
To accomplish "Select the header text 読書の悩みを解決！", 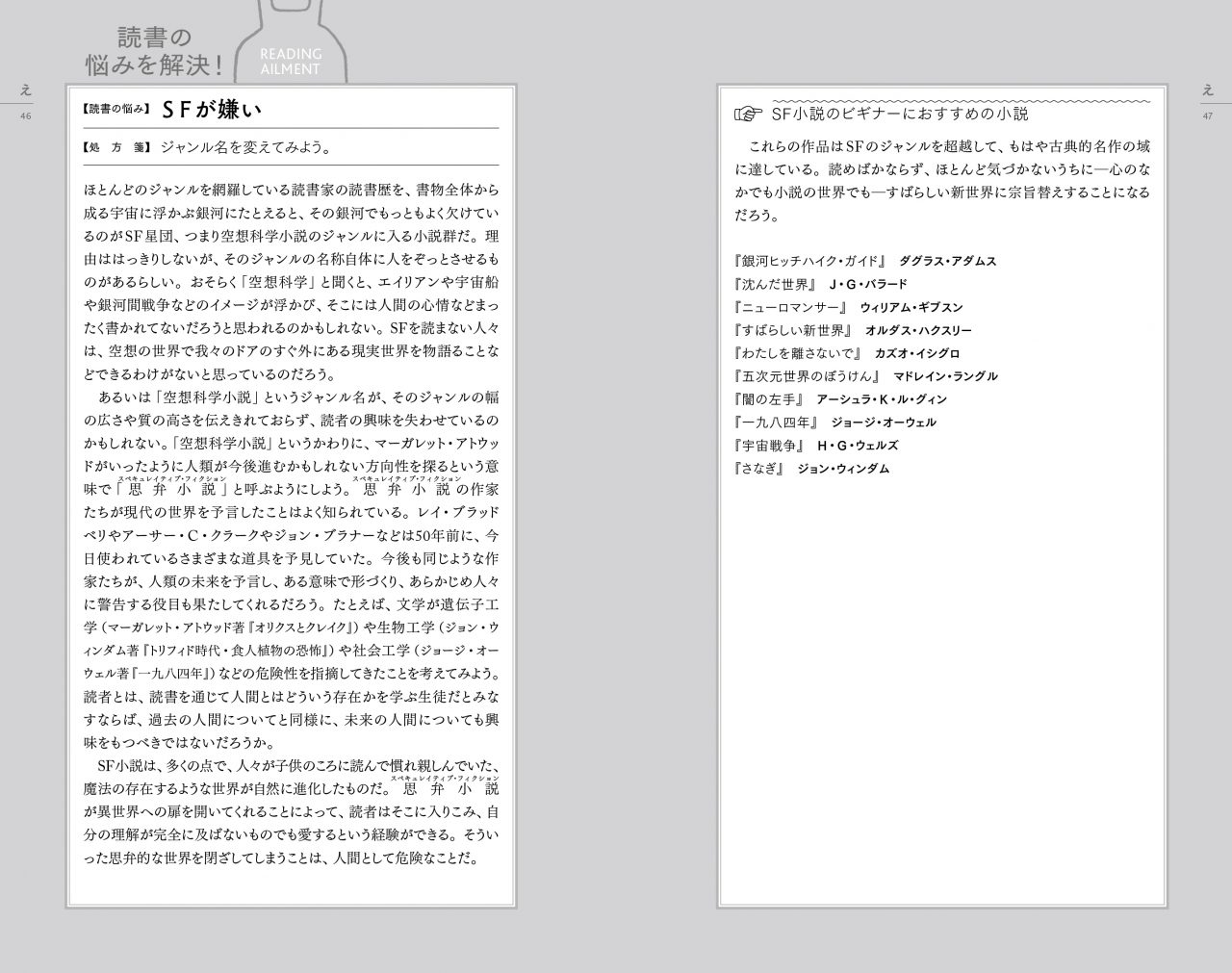I will click(155, 51).
